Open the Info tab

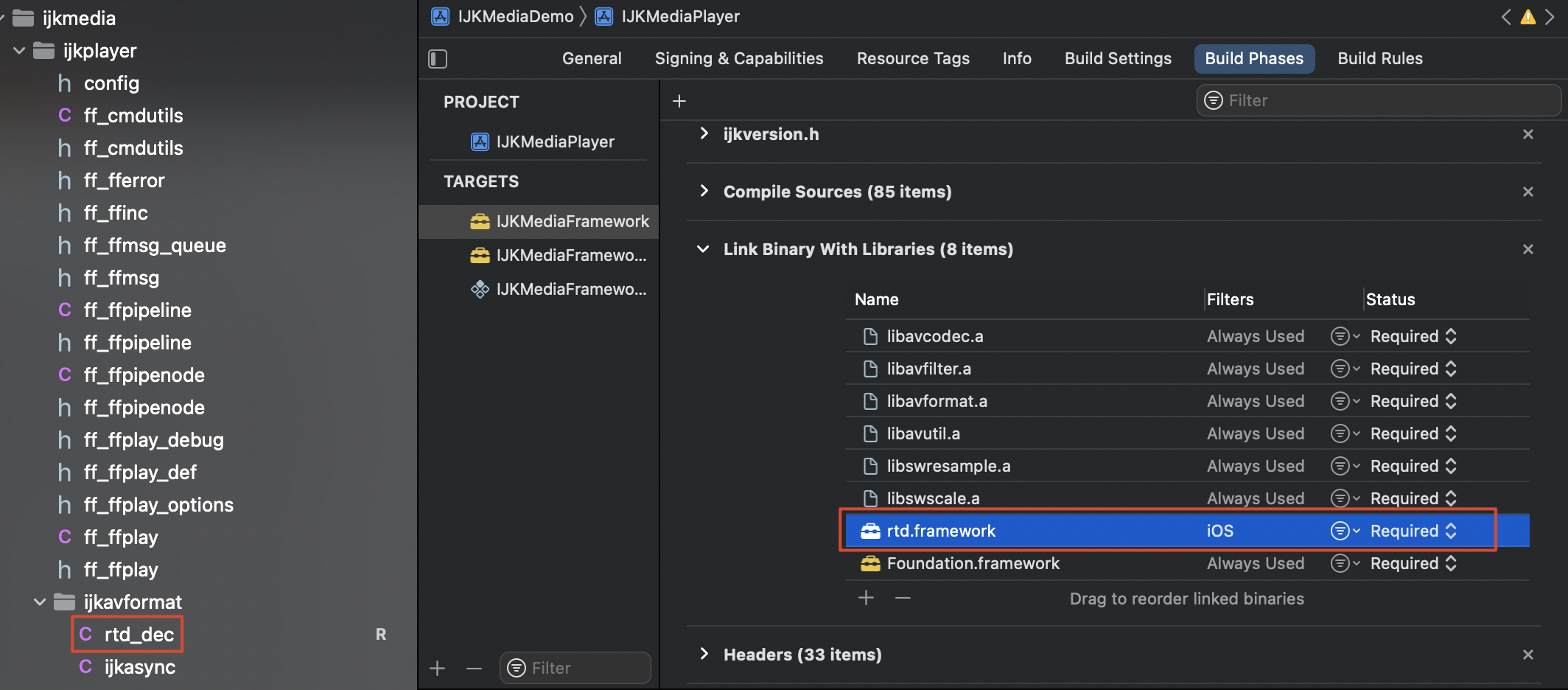tap(1017, 58)
